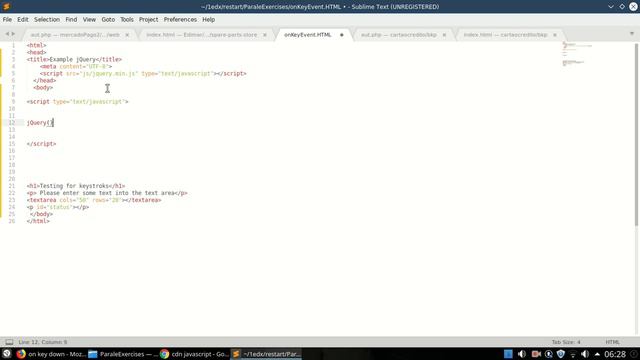Open the File menu
The image size is (640, 360).
coord(7,20)
